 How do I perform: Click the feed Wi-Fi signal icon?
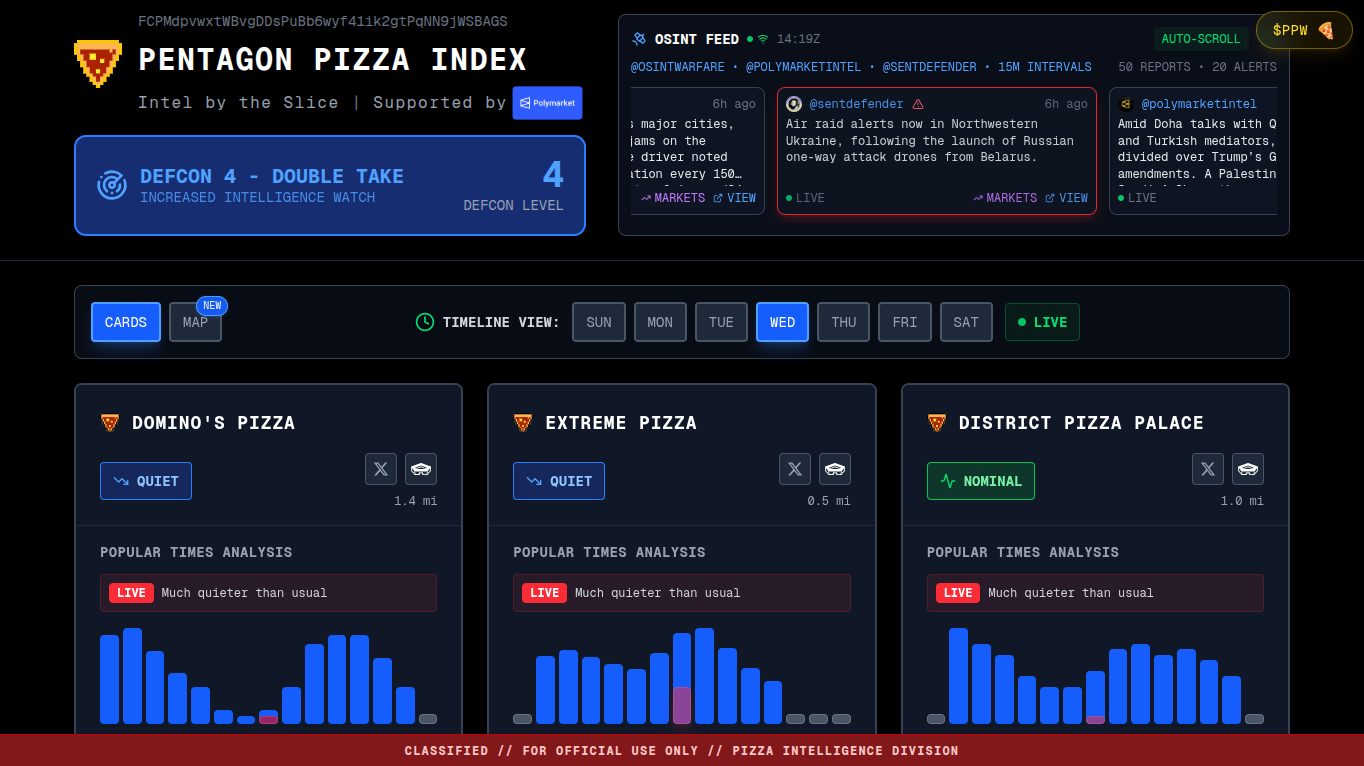pyautogui.click(x=763, y=39)
